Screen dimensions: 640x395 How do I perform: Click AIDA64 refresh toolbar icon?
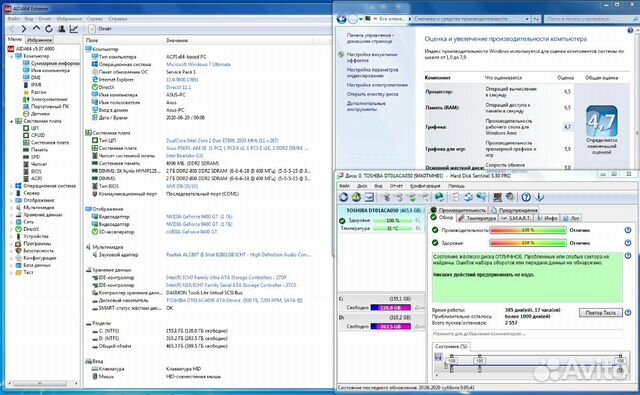pyautogui.click(x=49, y=29)
